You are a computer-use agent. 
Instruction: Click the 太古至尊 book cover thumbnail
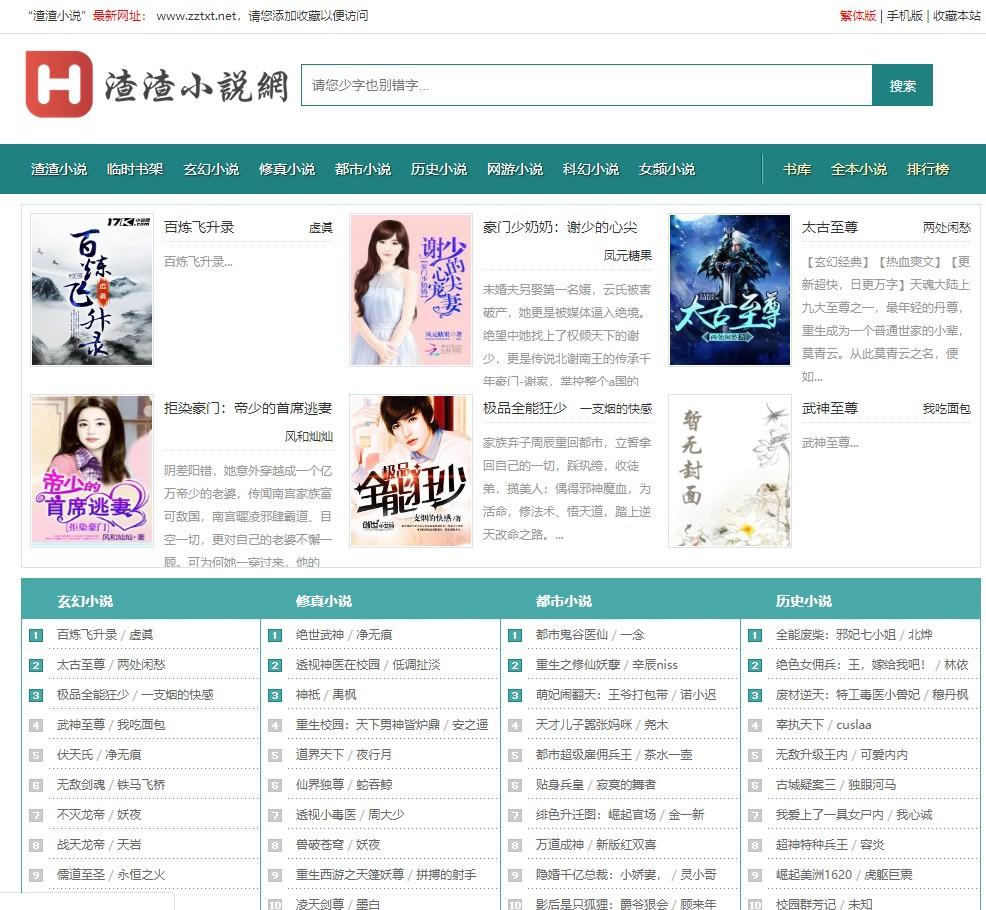point(729,290)
